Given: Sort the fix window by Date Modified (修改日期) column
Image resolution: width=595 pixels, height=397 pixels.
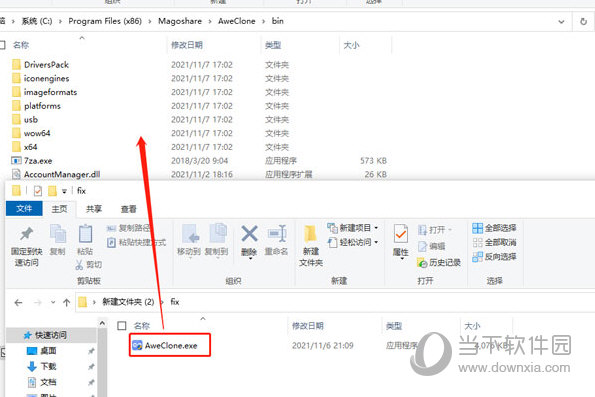Looking at the screenshot, I should (x=307, y=326).
